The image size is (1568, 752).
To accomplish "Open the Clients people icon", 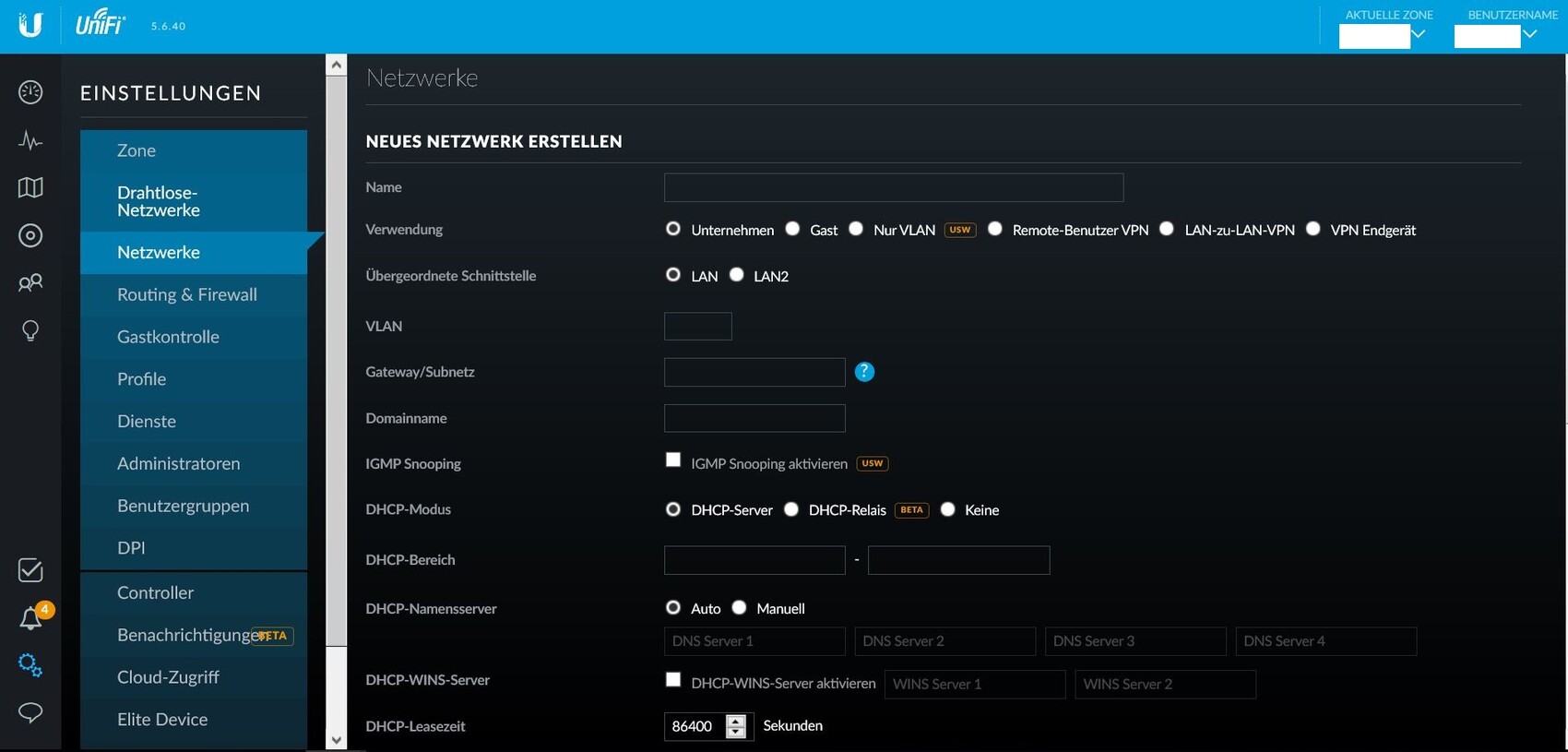I will 30,282.
